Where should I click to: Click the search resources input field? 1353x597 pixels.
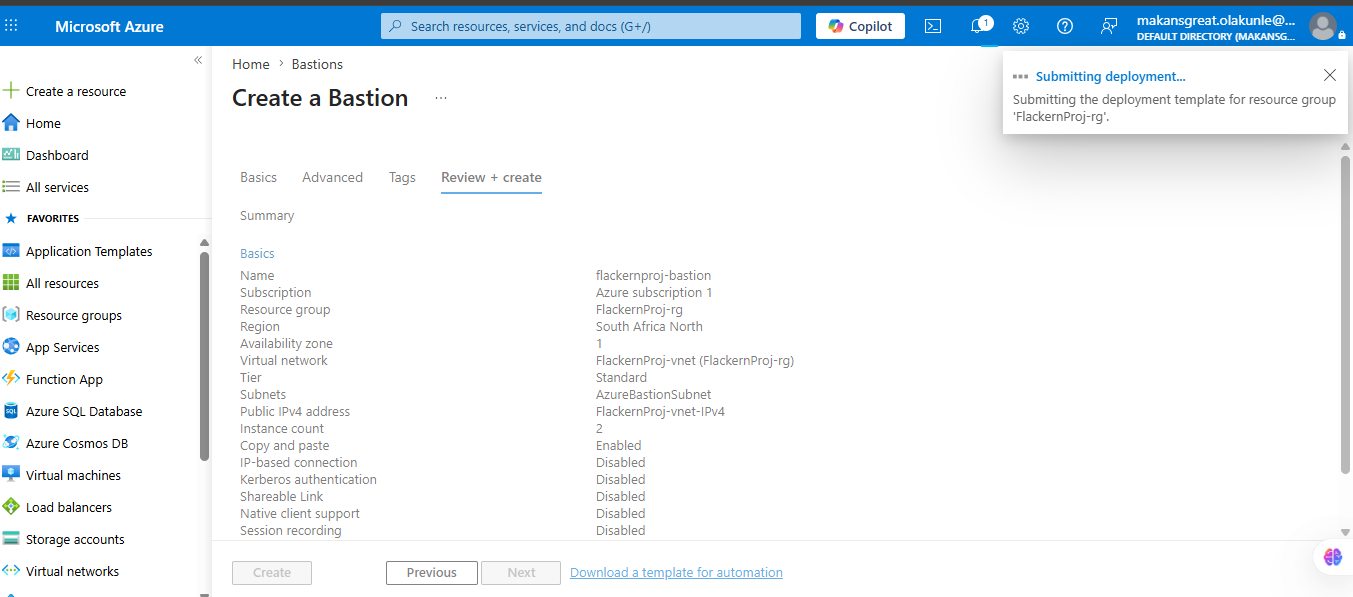coord(591,26)
